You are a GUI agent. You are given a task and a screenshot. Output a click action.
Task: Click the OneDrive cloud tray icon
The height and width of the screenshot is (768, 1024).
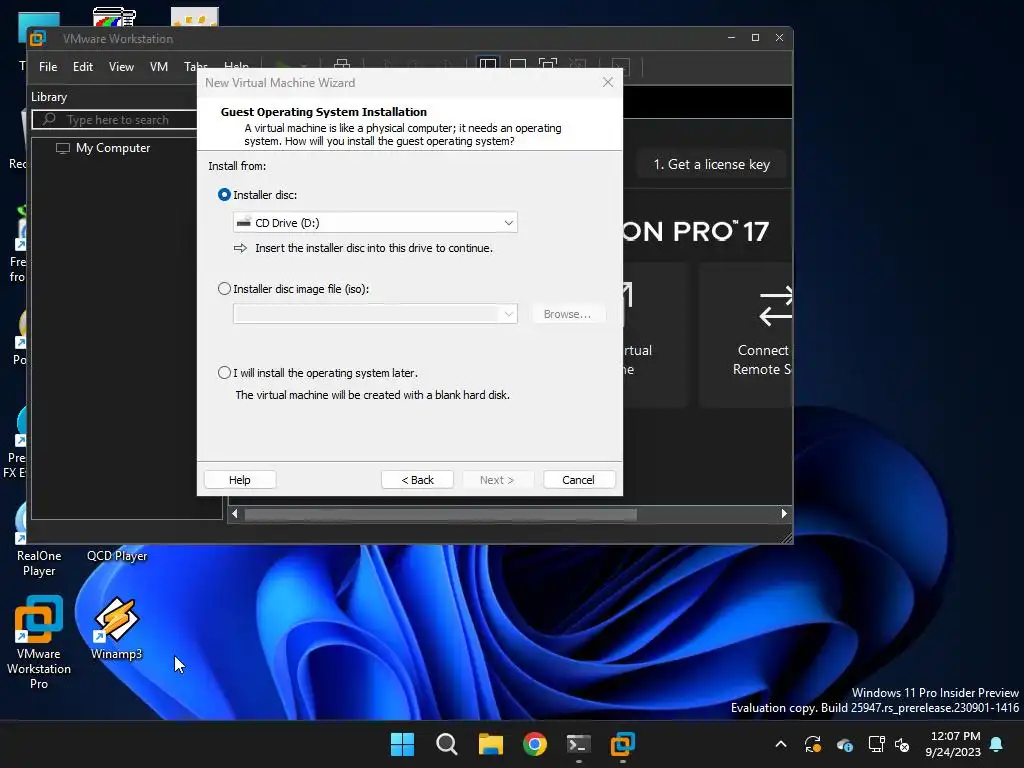[844, 745]
